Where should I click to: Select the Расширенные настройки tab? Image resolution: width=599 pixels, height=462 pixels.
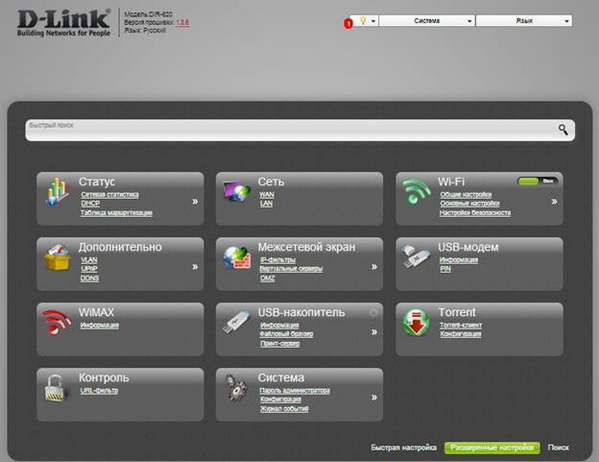coord(492,447)
